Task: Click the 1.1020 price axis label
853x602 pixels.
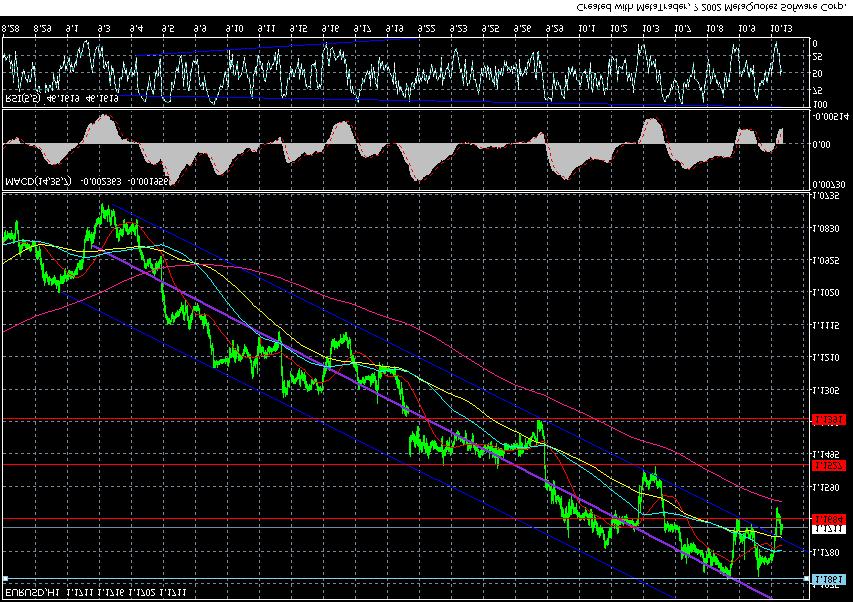Action: coord(825,293)
